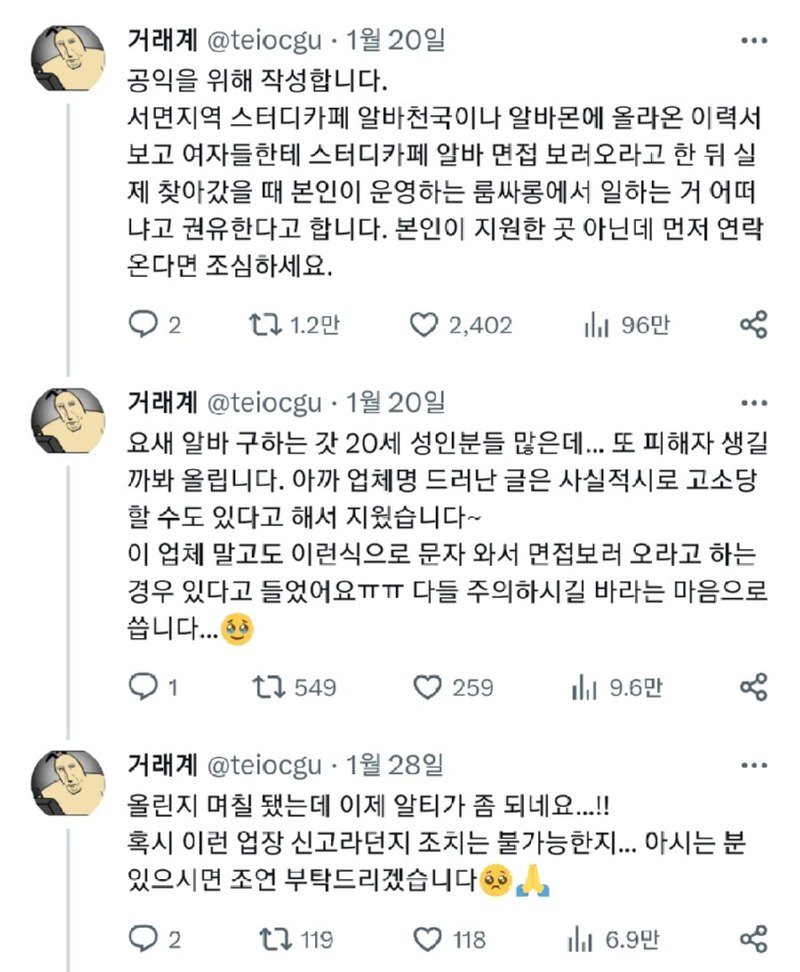Retweet the first tweet with 1.2만 retweets

point(264,324)
